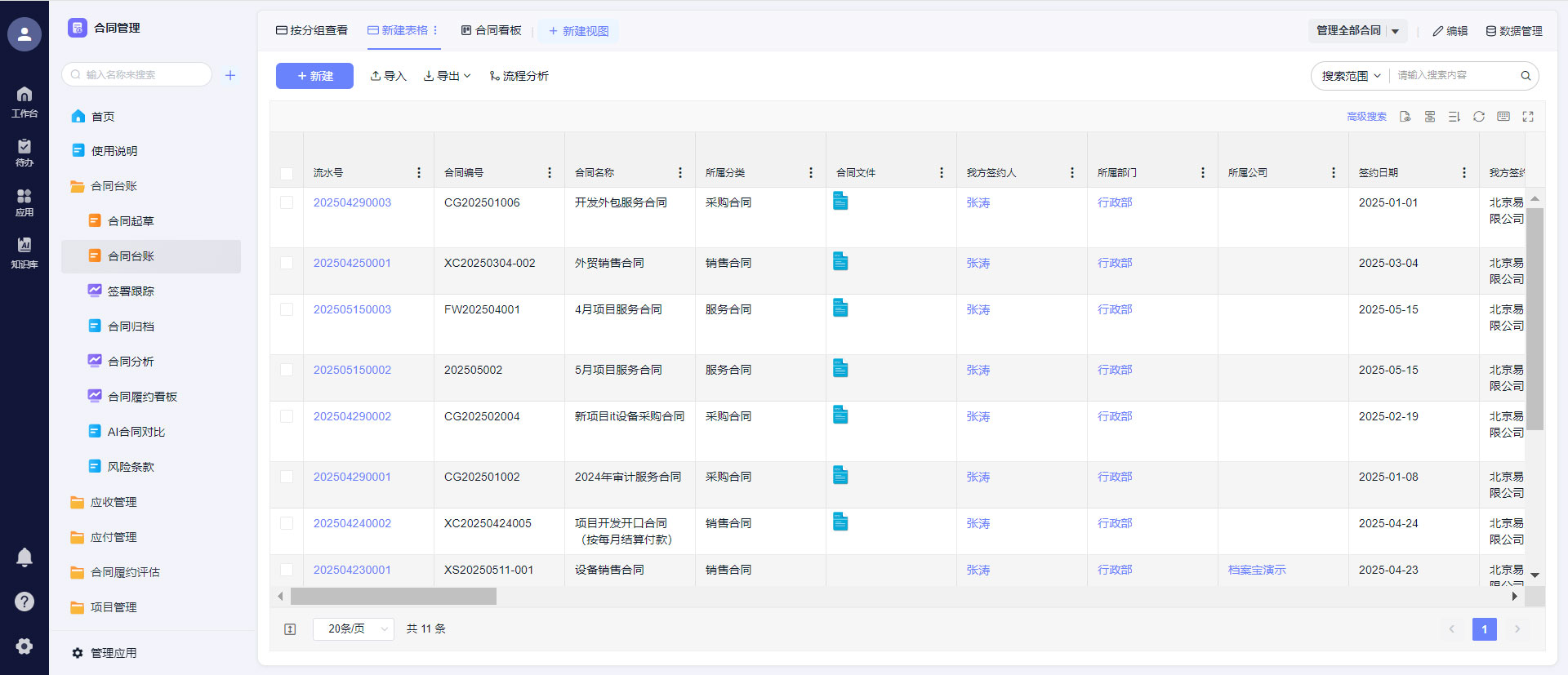1568x675 pixels.
Task: Open the 导出 export dropdown
Action: 447,76
